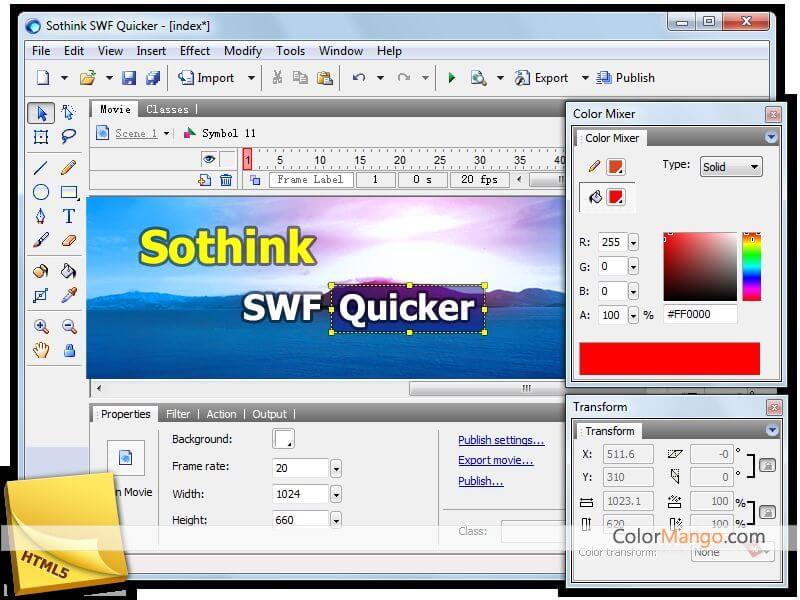
Task: Click the Publish toolbar button
Action: click(626, 78)
